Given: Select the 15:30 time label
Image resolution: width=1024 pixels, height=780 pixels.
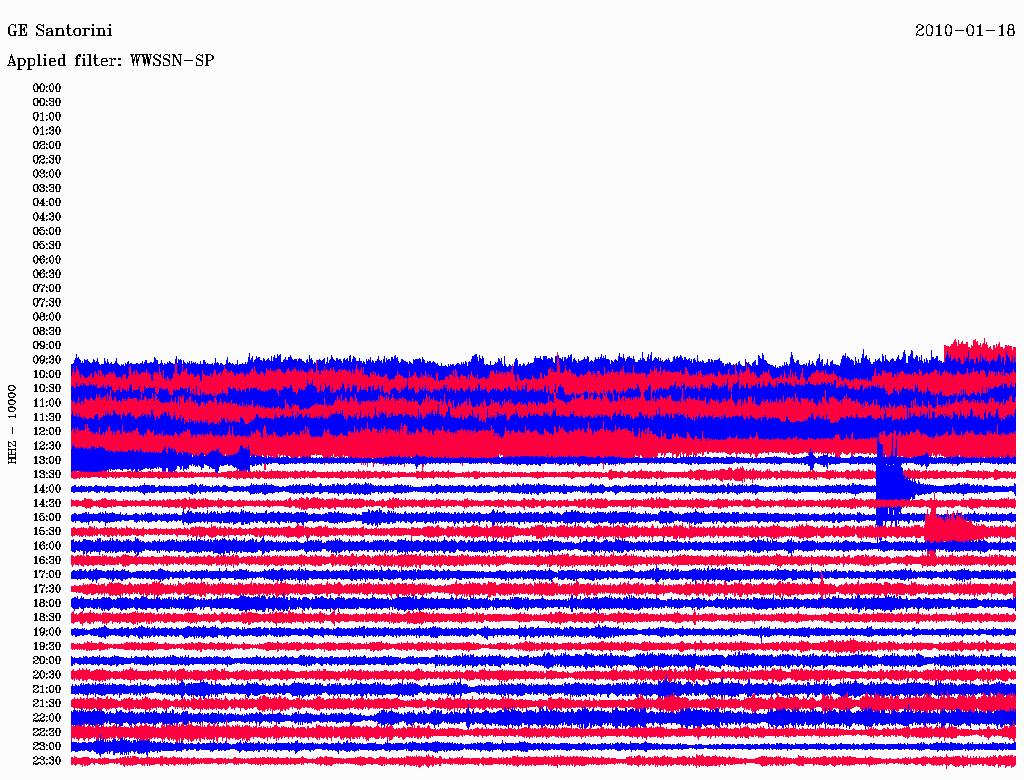Looking at the screenshot, I should point(46,532).
